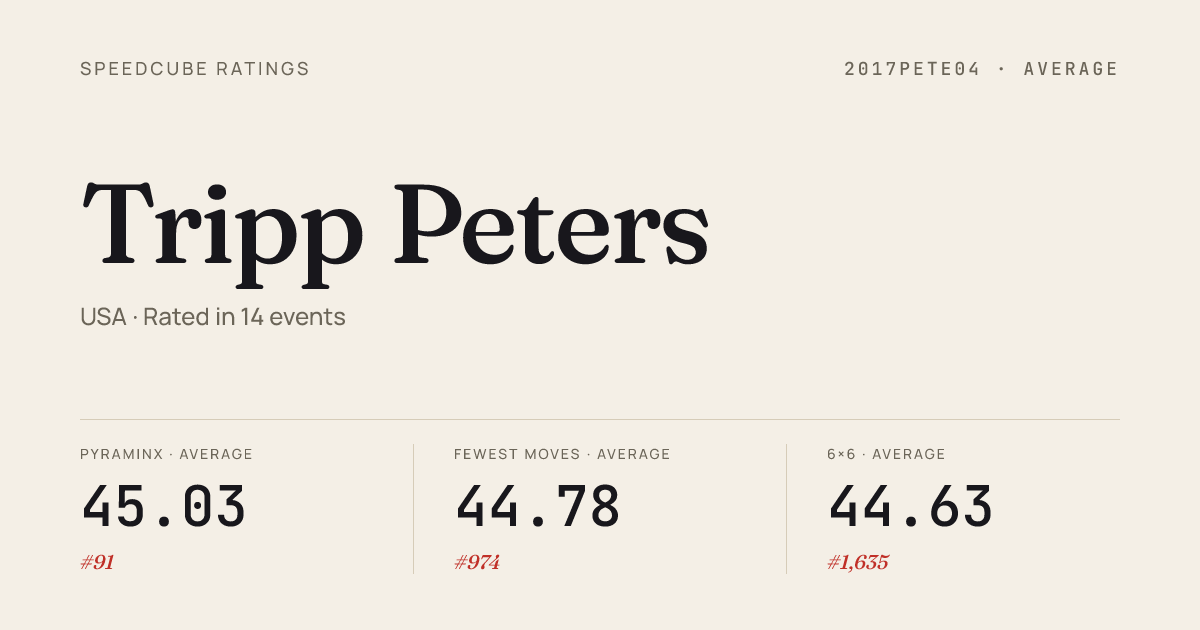This screenshot has width=1200, height=630.
Task: Click the dot separator between USA and Rated
Action: pos(134,318)
